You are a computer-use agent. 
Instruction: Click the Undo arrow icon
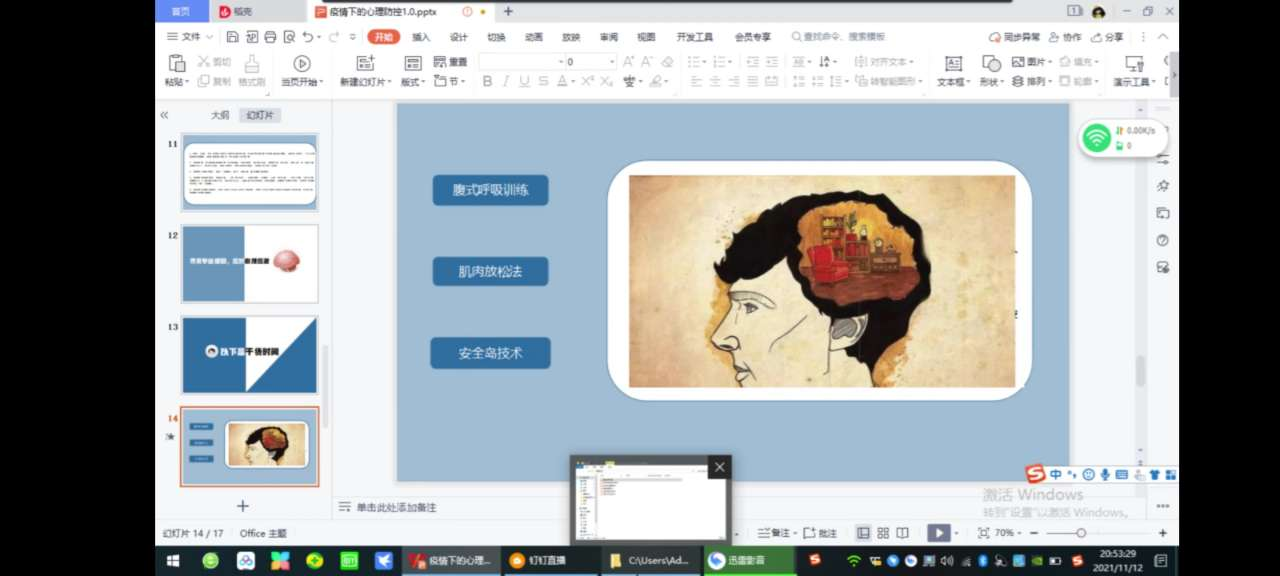307,37
